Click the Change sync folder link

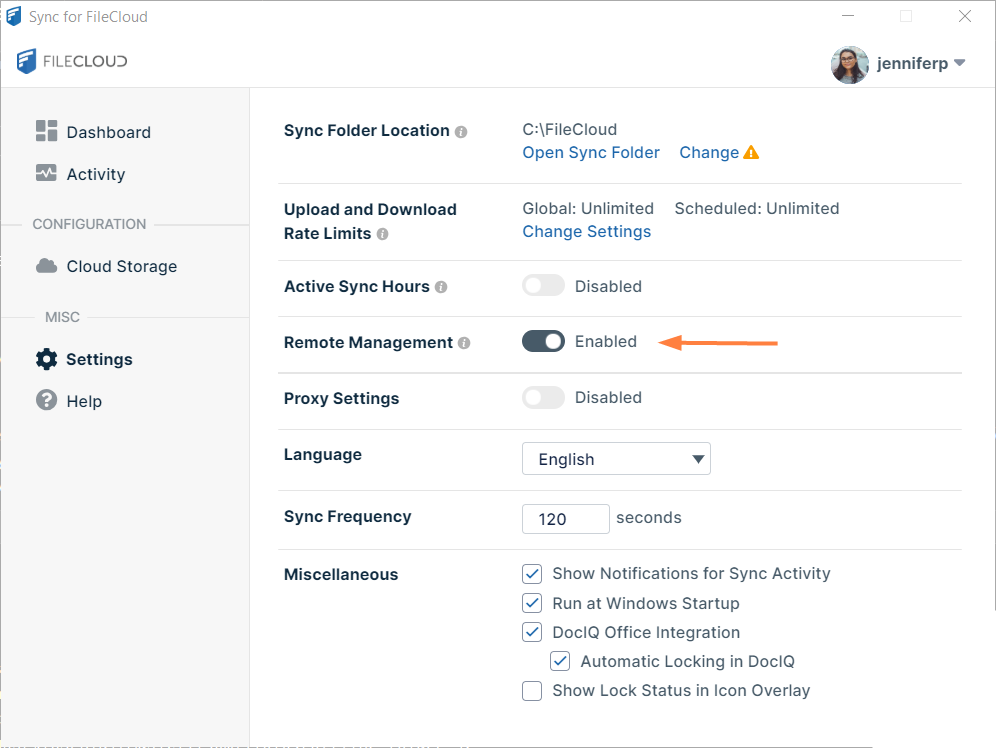pyautogui.click(x=709, y=153)
